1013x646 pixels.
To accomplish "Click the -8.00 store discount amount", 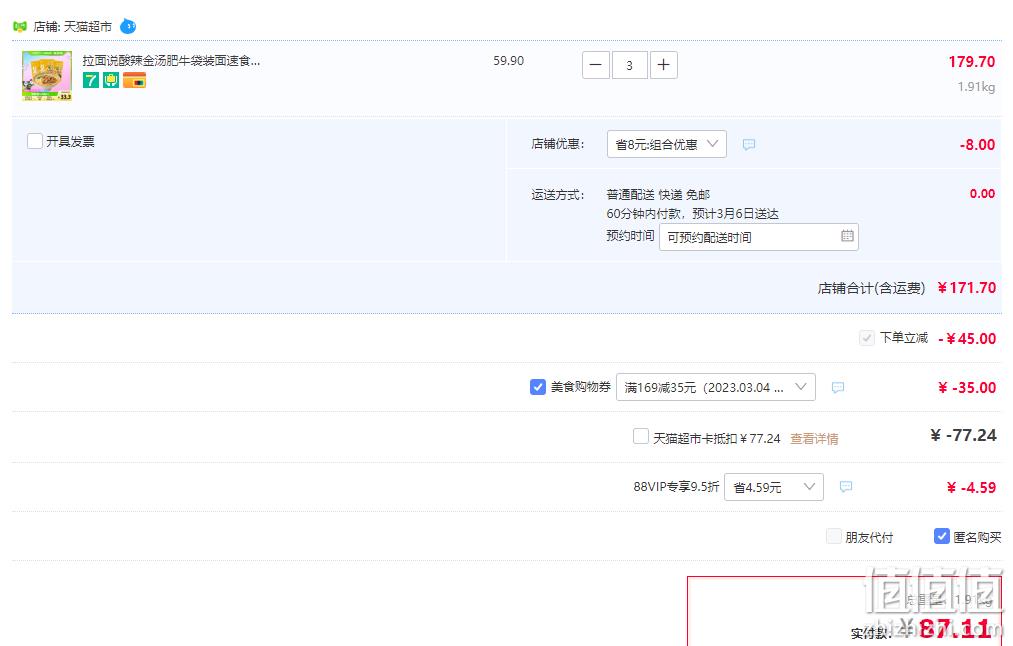I will [977, 145].
